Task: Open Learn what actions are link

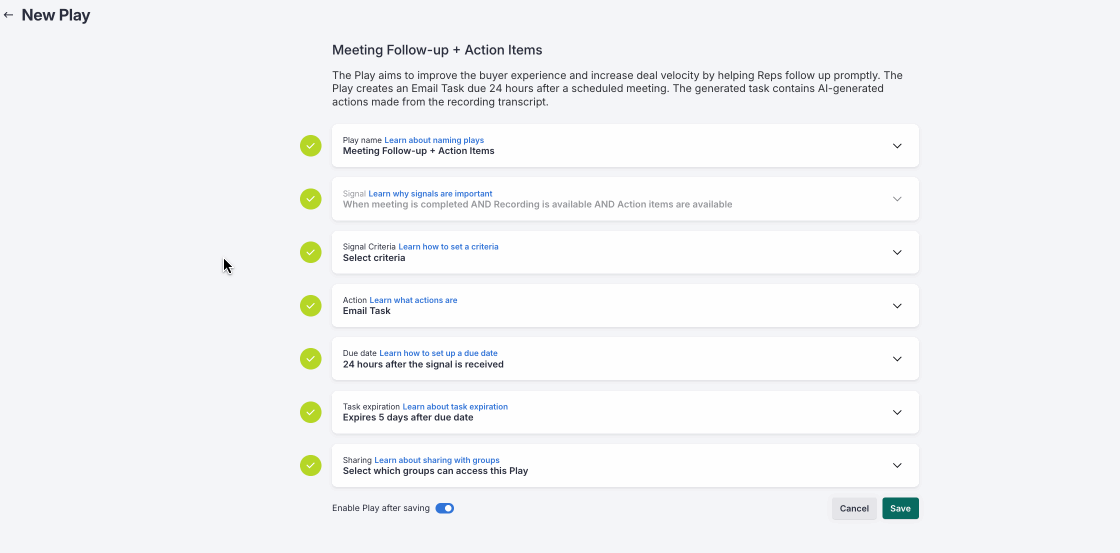Action: tap(413, 300)
